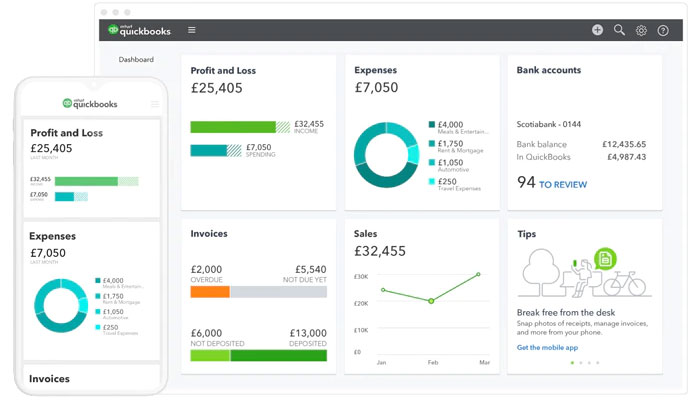
Task: Click the plus create icon in the header
Action: [x=597, y=30]
